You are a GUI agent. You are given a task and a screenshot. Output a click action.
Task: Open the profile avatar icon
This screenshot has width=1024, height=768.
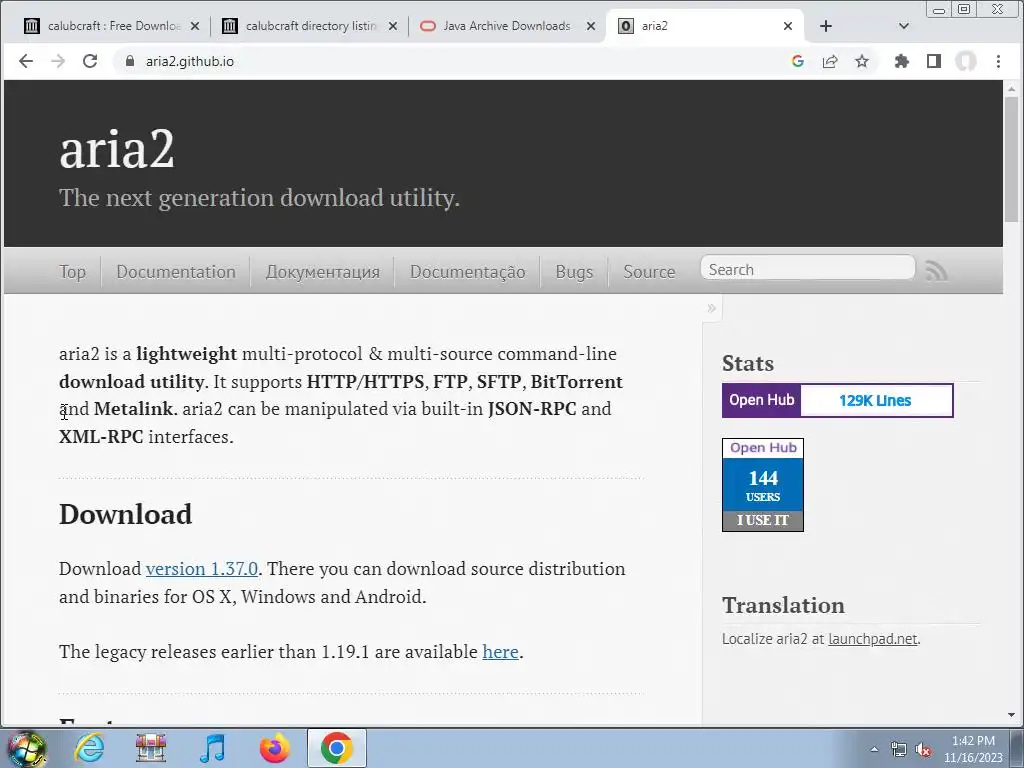click(x=966, y=61)
